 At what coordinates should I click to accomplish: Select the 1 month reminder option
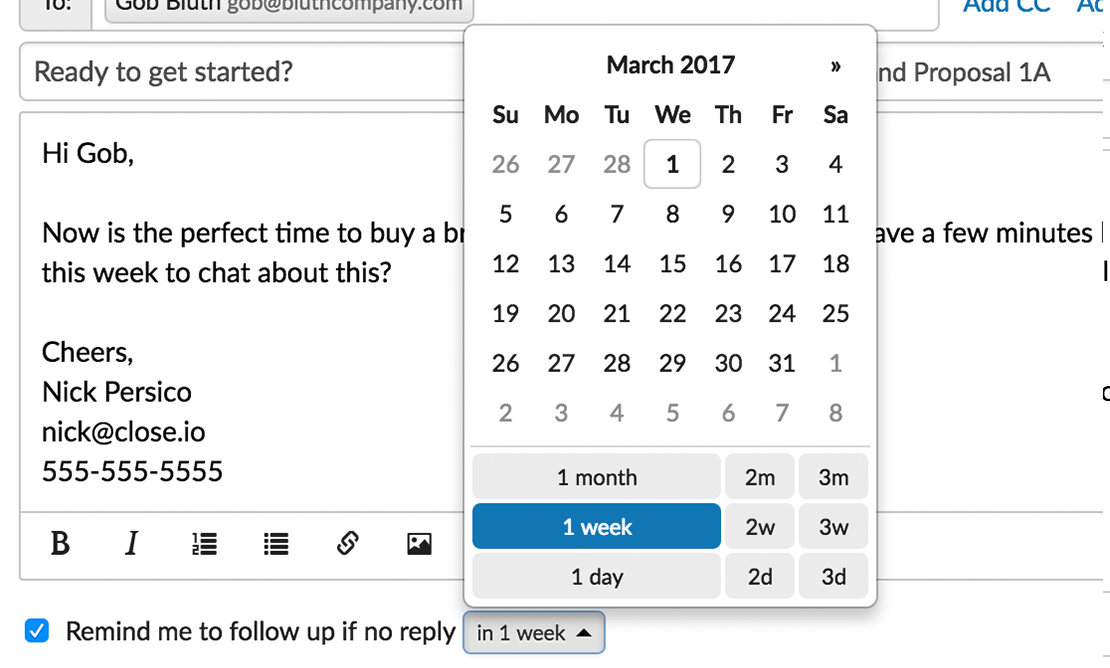pyautogui.click(x=597, y=477)
